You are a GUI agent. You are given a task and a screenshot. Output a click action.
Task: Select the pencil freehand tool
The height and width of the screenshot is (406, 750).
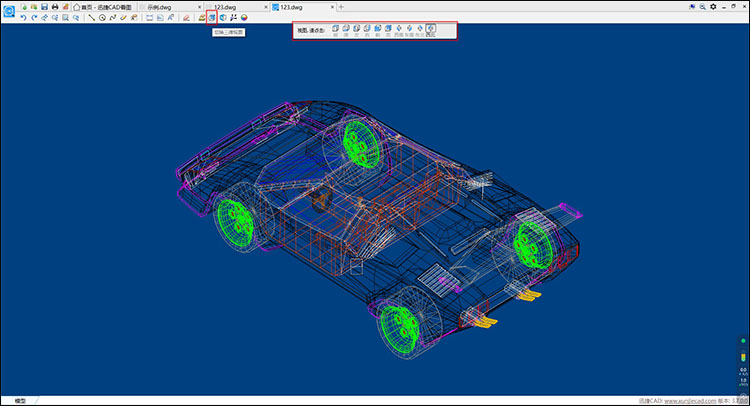(123, 18)
